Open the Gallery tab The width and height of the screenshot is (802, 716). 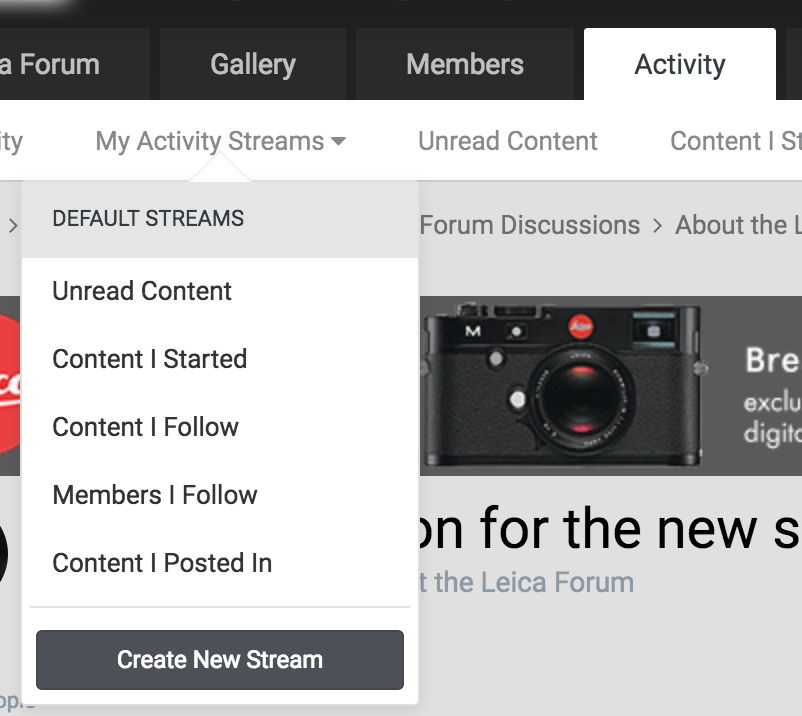253,65
